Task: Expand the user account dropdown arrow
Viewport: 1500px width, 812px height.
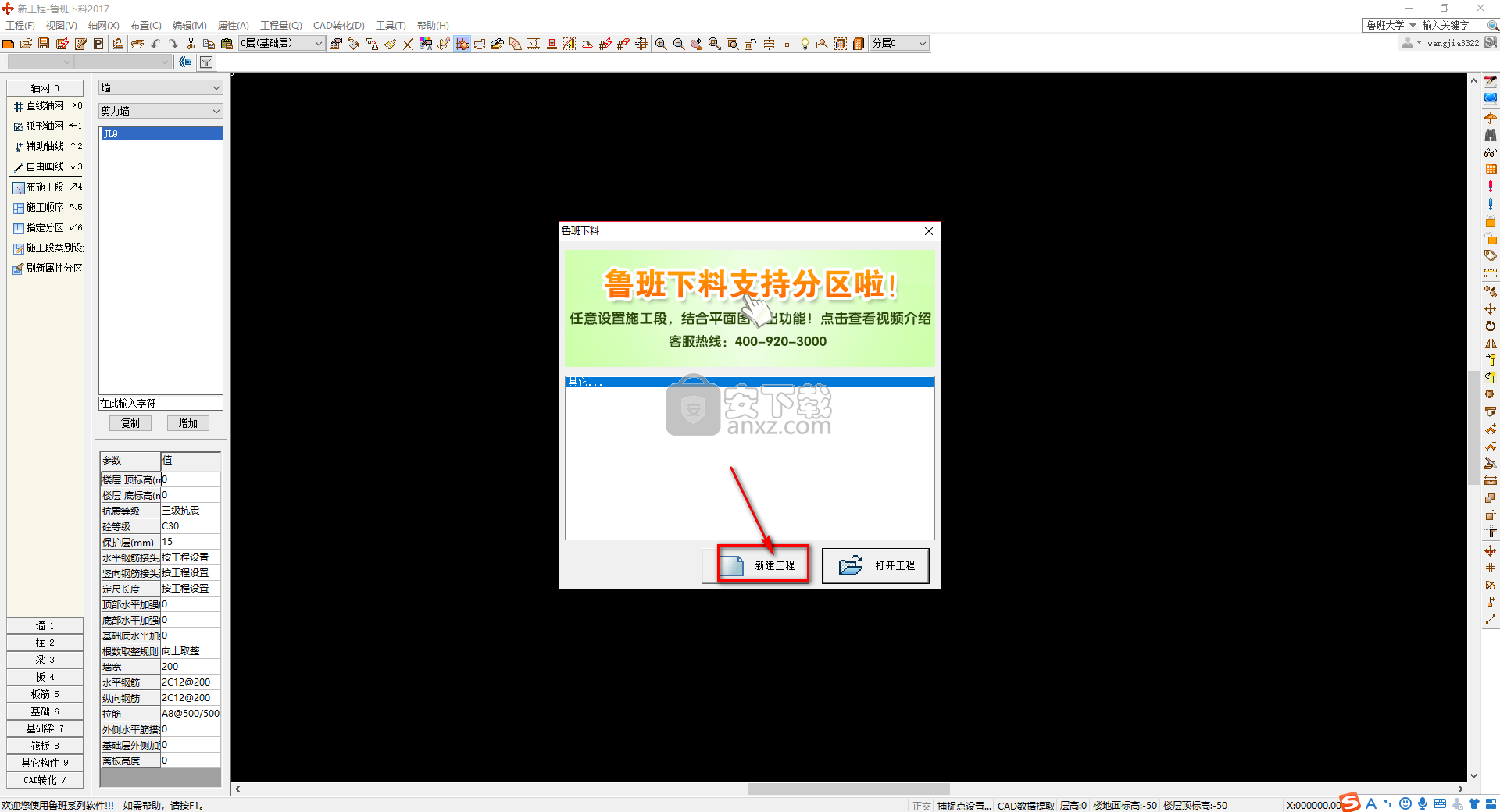Action: tap(1419, 43)
